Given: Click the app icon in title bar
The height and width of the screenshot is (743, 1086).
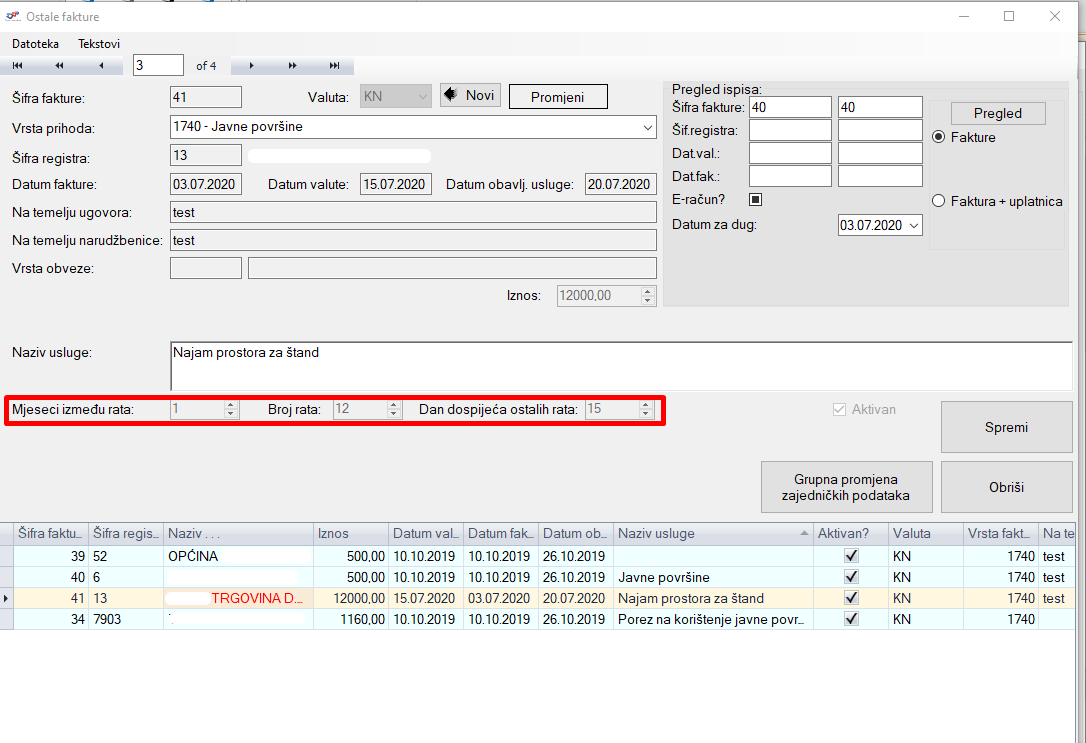Looking at the screenshot, I should [x=13, y=16].
